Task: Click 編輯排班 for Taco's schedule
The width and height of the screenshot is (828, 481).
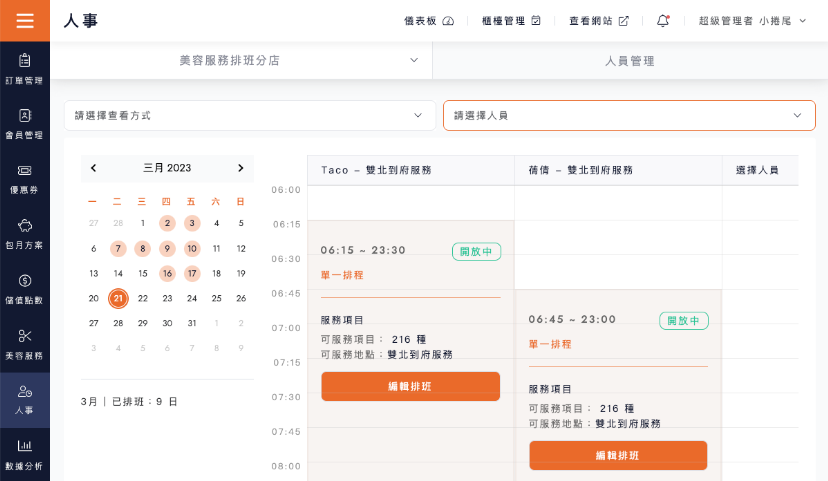Action: pos(410,386)
